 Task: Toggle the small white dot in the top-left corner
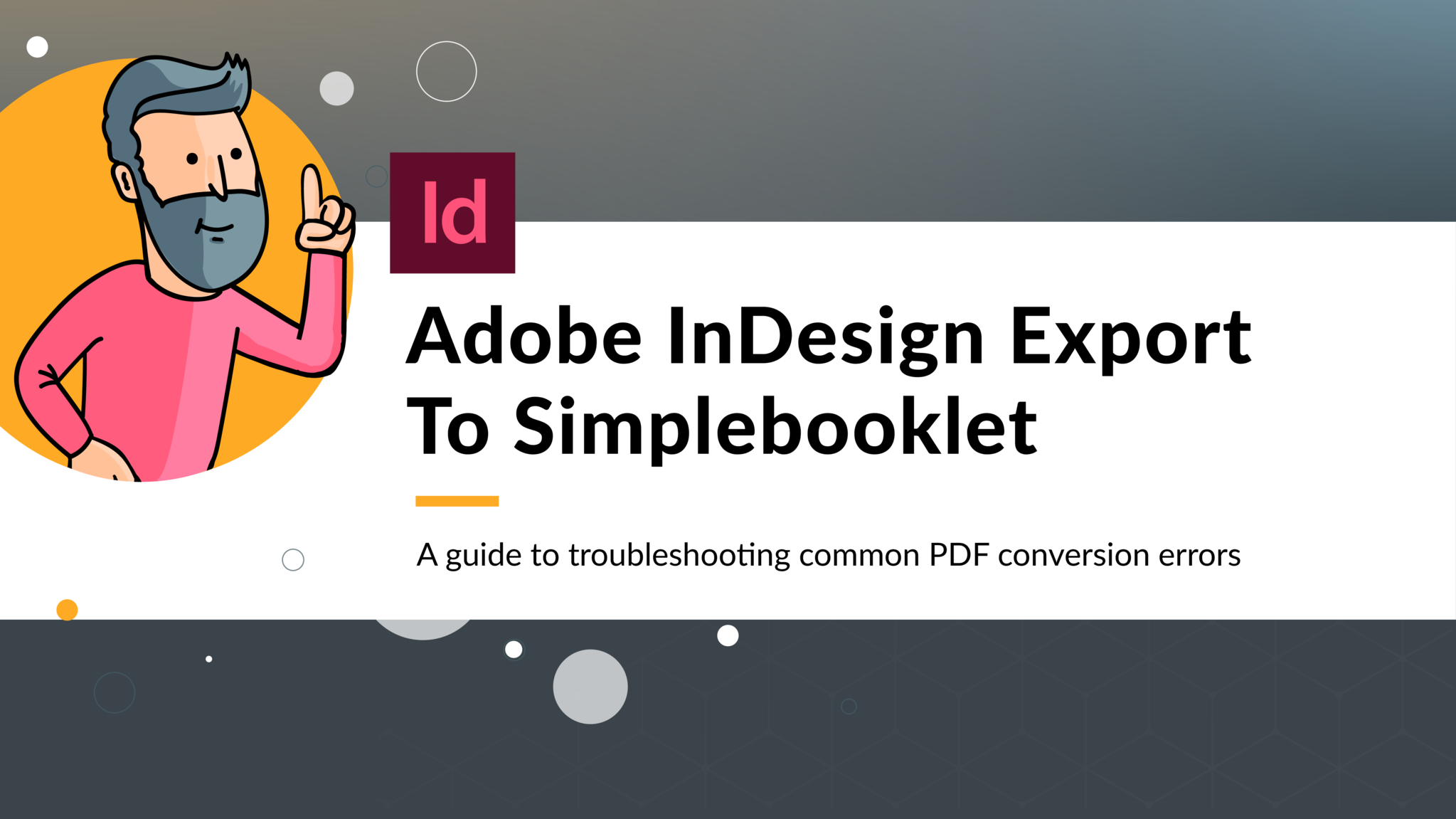point(37,46)
